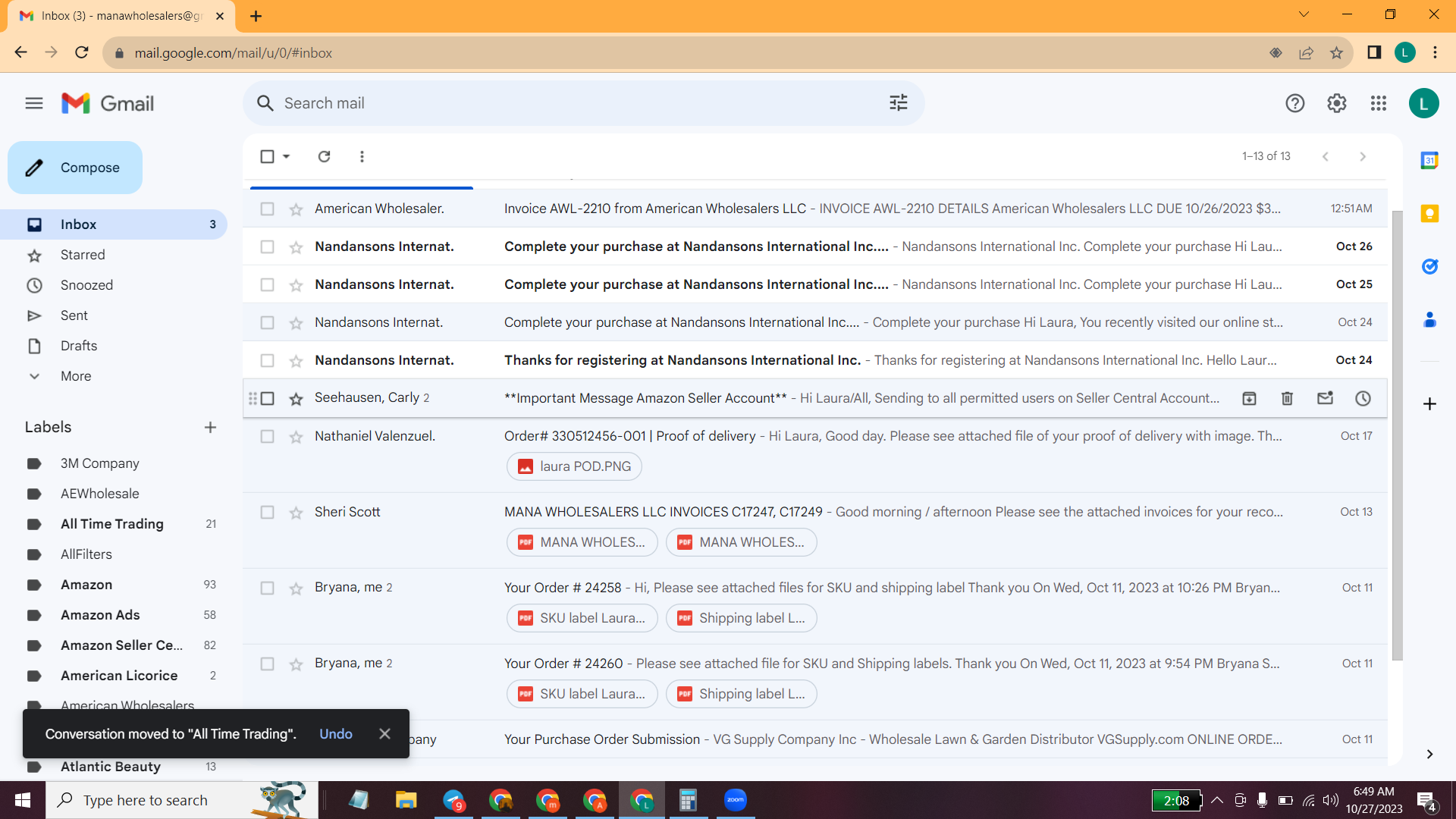Open Gmail Support help icon
1456x819 pixels.
[x=1295, y=103]
